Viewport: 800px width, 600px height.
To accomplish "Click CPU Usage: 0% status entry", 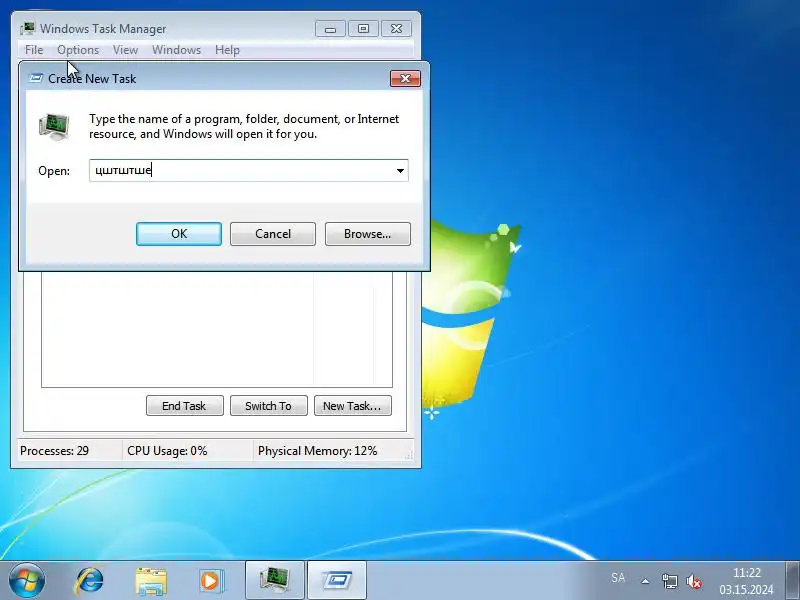I will (x=167, y=451).
